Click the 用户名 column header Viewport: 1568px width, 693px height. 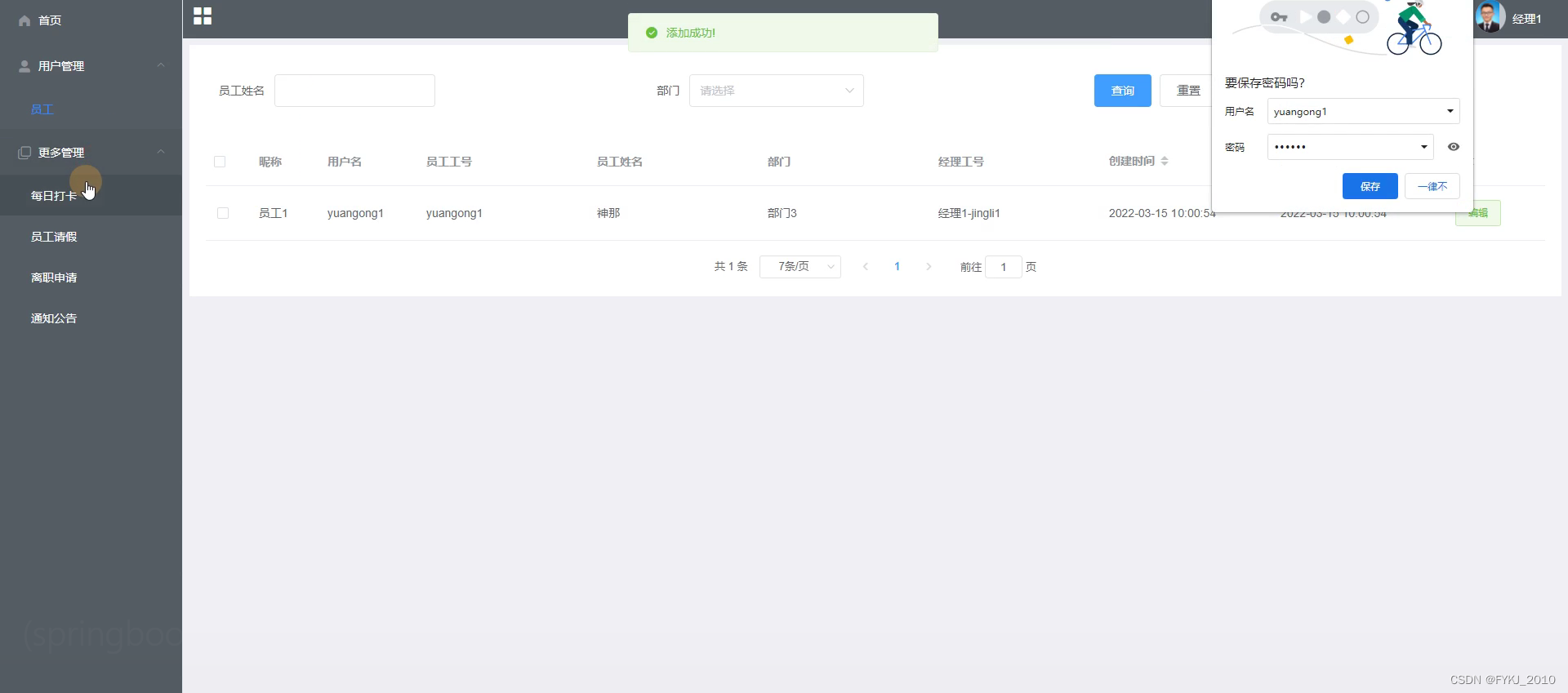(x=345, y=162)
